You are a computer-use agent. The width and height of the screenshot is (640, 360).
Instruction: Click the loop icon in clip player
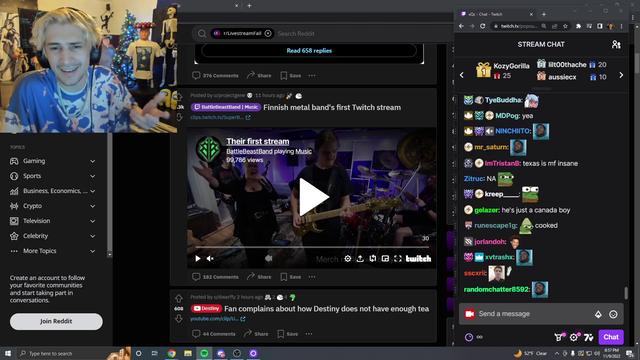(373, 259)
